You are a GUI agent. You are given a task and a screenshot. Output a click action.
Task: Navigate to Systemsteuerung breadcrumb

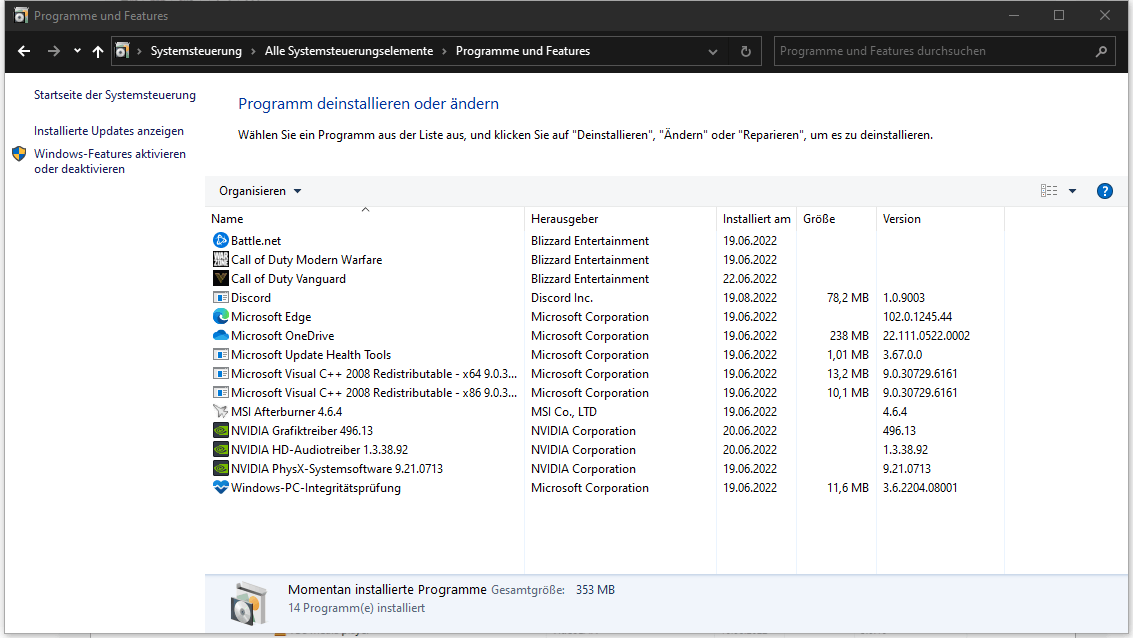click(196, 51)
